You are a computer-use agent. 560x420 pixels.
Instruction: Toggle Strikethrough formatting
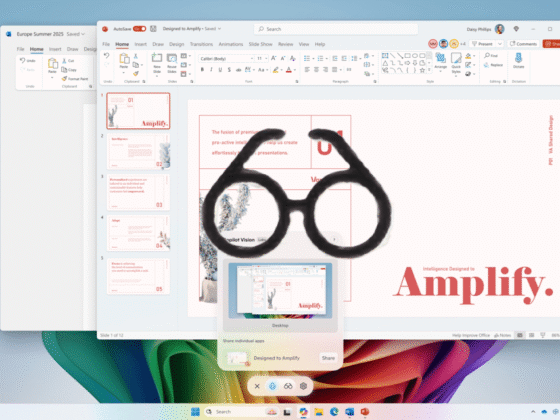(x=238, y=70)
